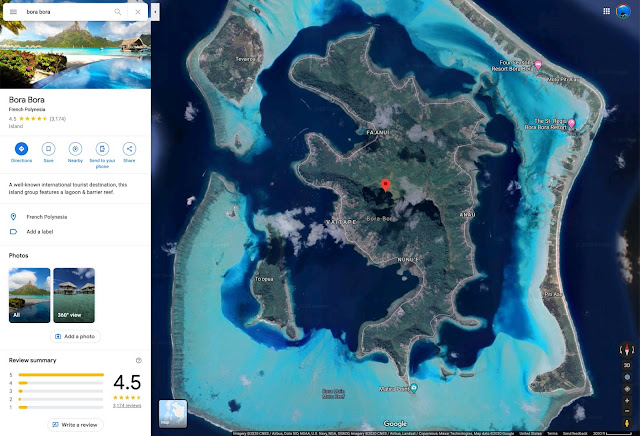Click the 'bora bora' search field
This screenshot has height=436, width=640.
(67, 12)
